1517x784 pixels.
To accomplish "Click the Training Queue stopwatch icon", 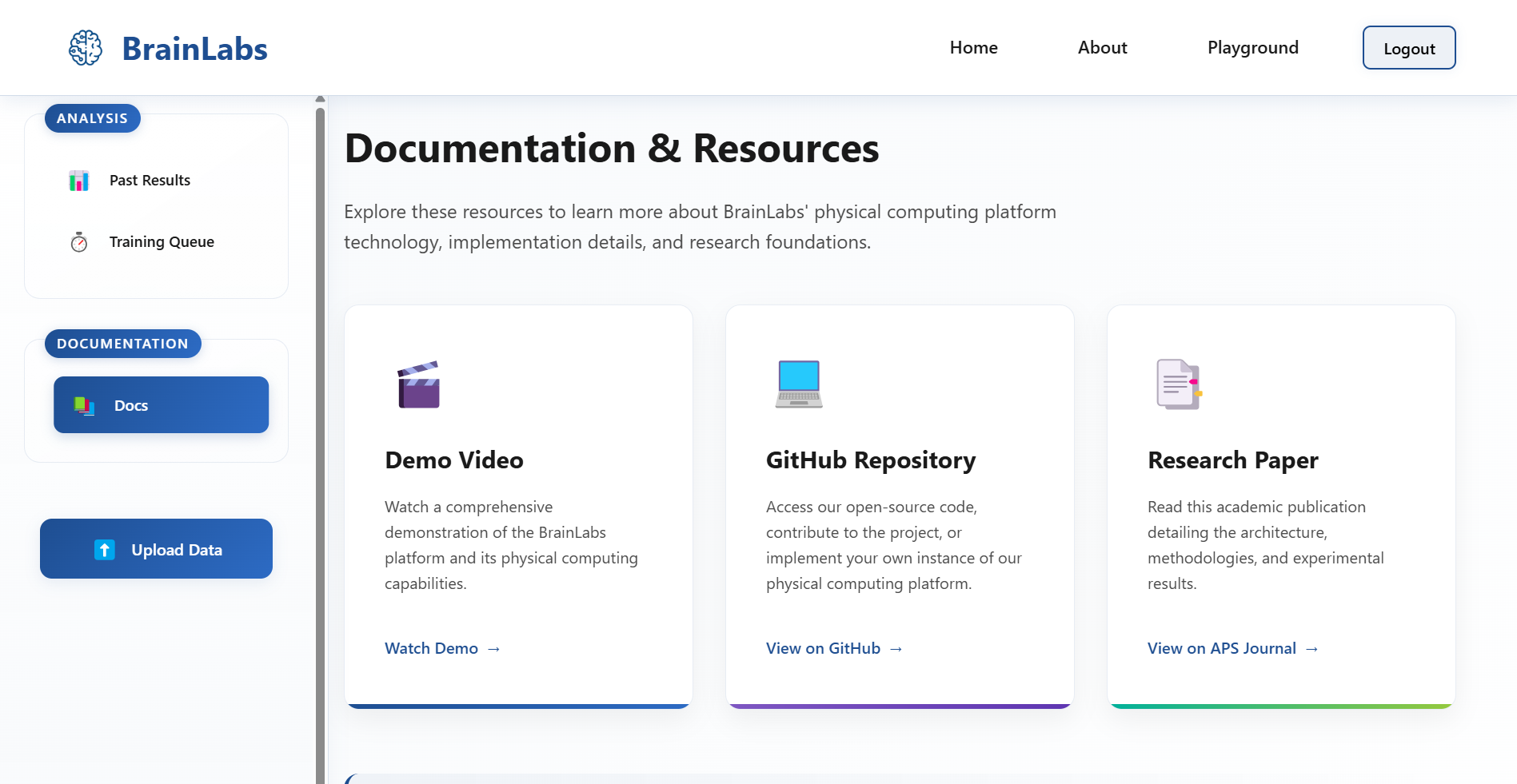I will click(78, 242).
